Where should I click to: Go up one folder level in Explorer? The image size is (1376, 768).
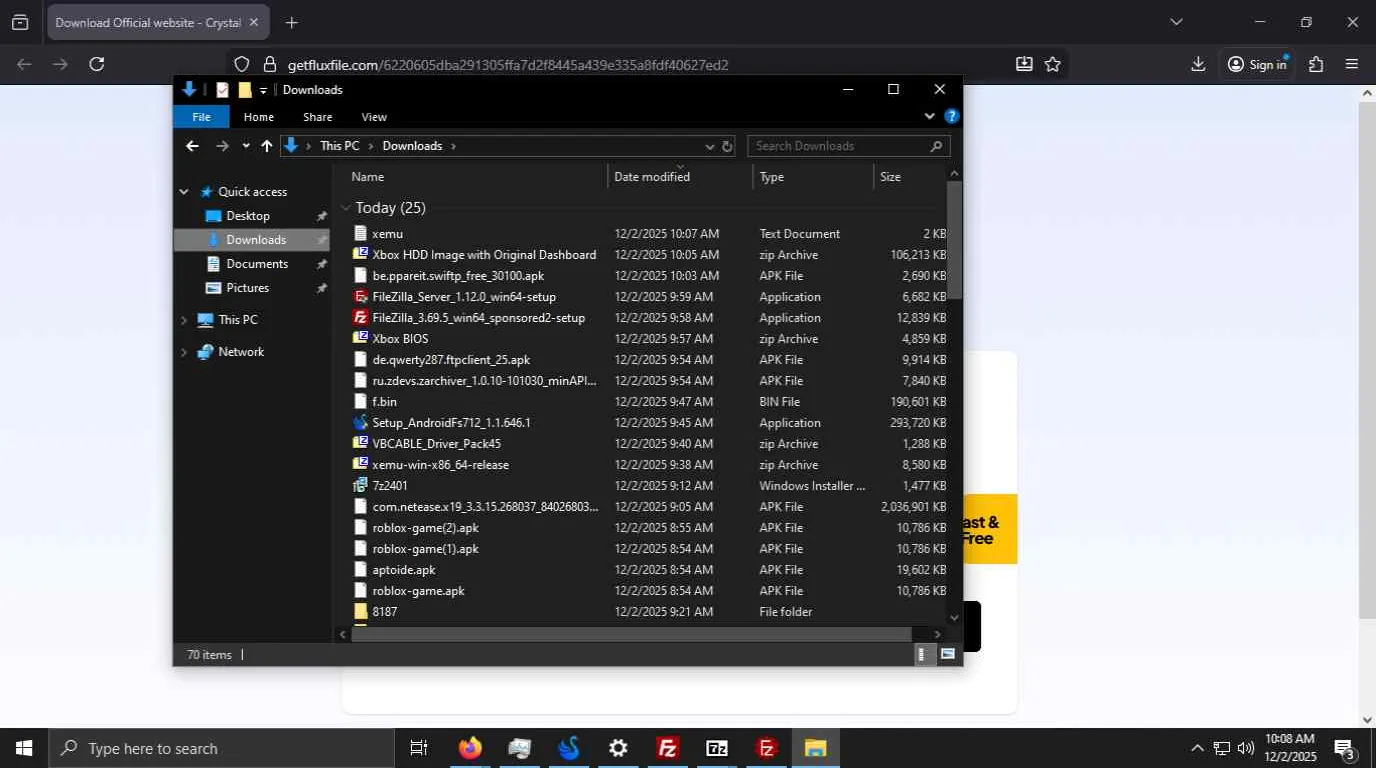tap(267, 146)
